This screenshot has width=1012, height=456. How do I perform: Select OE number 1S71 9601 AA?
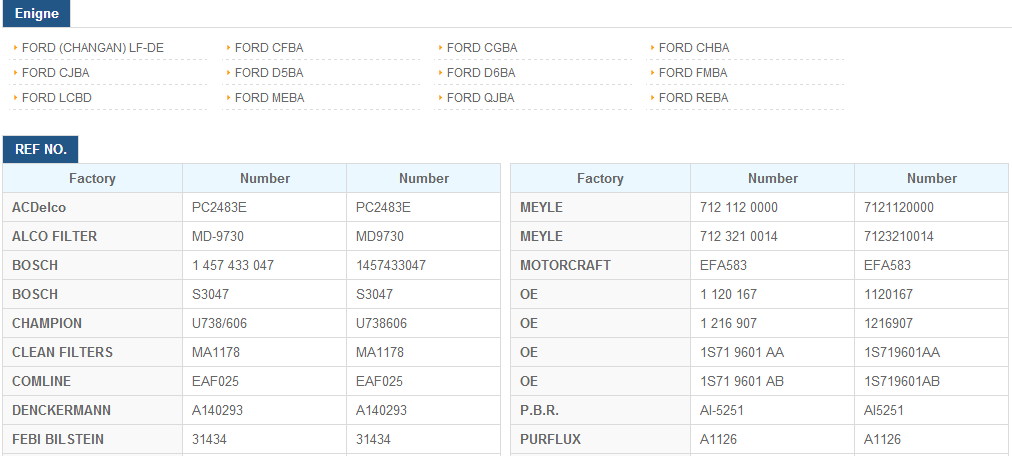742,352
